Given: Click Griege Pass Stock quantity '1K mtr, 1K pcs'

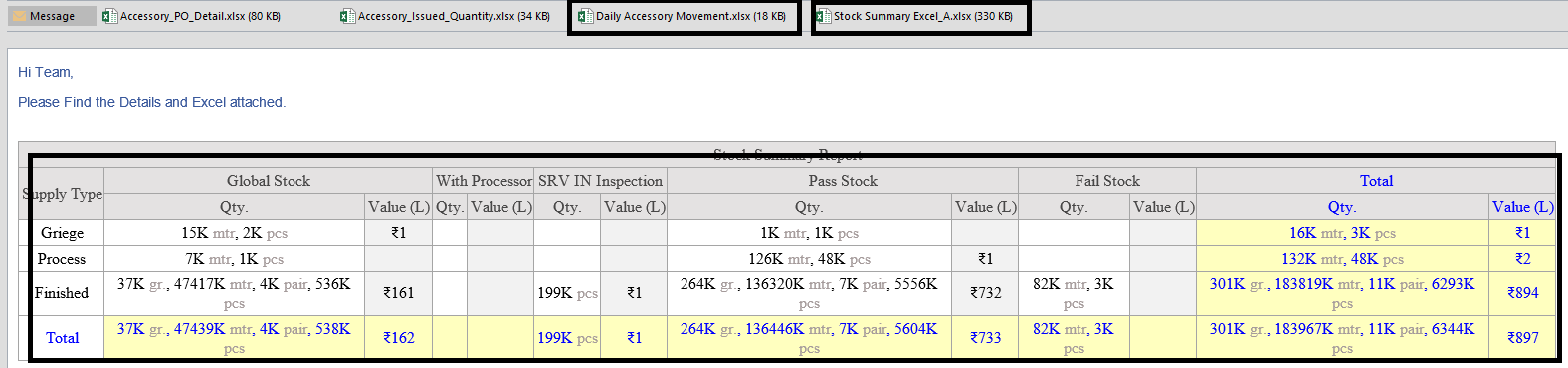Looking at the screenshot, I should (809, 233).
